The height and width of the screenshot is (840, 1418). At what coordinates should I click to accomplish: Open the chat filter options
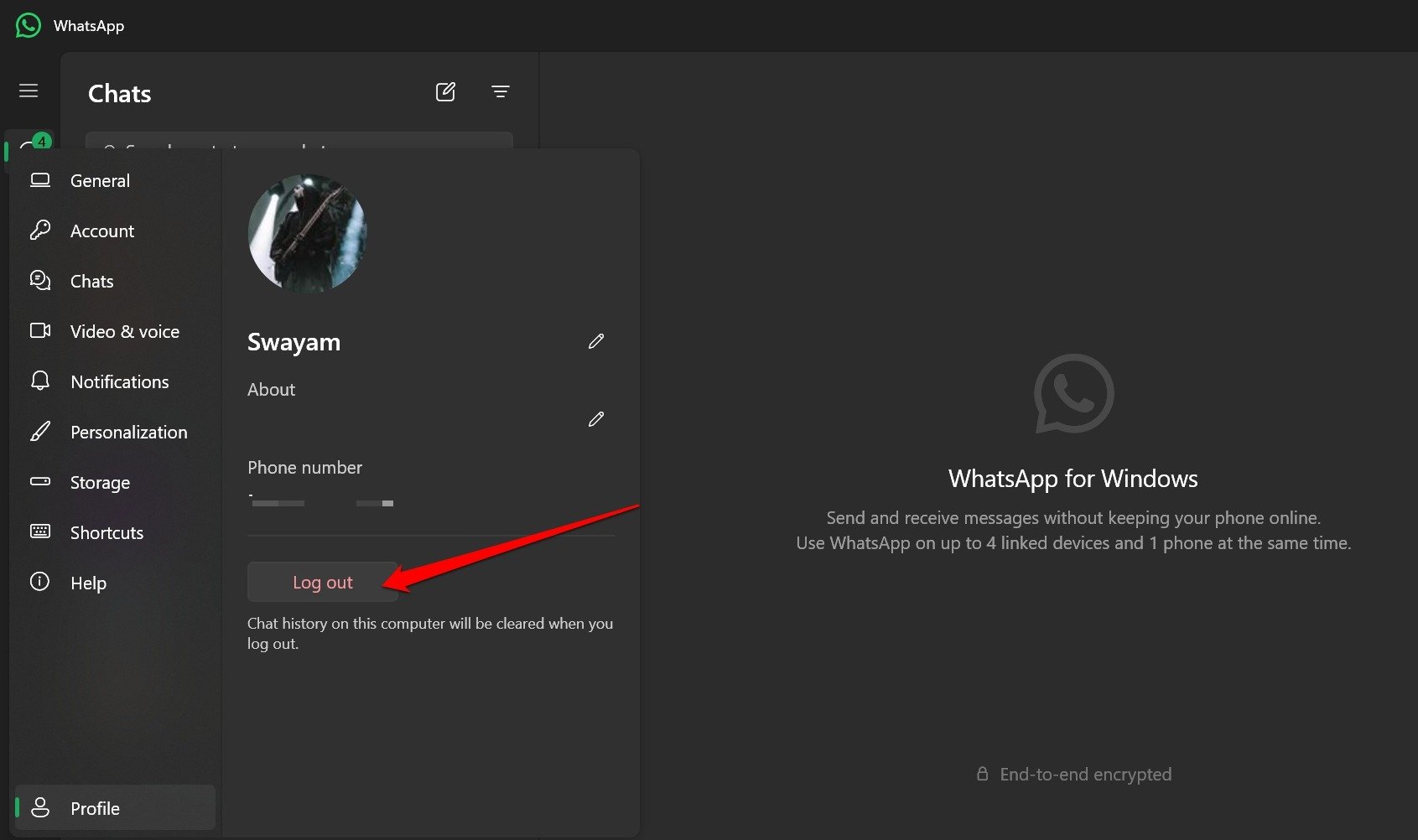click(x=500, y=91)
